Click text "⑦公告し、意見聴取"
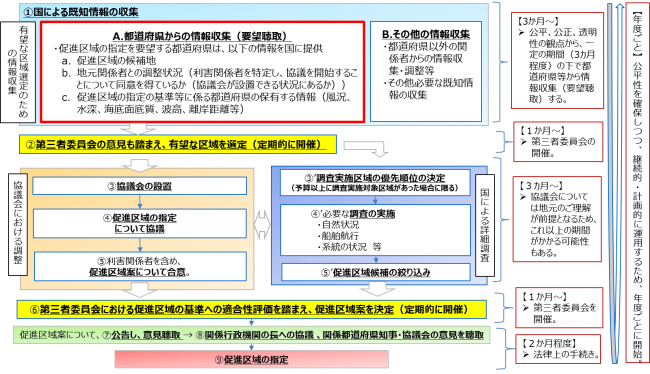Image resolution: width=650 pixels, height=374 pixels. (x=141, y=335)
